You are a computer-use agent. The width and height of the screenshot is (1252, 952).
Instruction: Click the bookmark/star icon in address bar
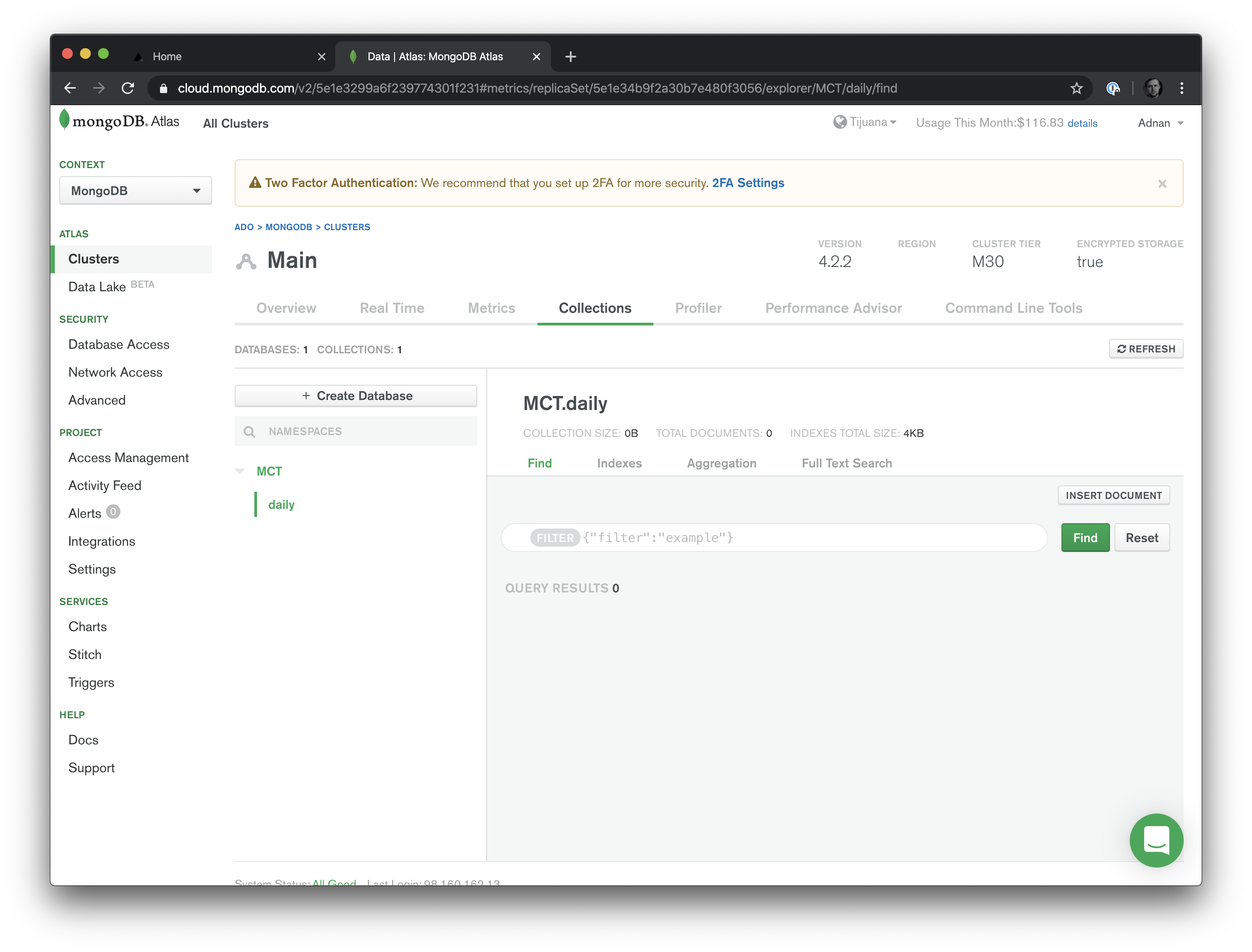1079,89
